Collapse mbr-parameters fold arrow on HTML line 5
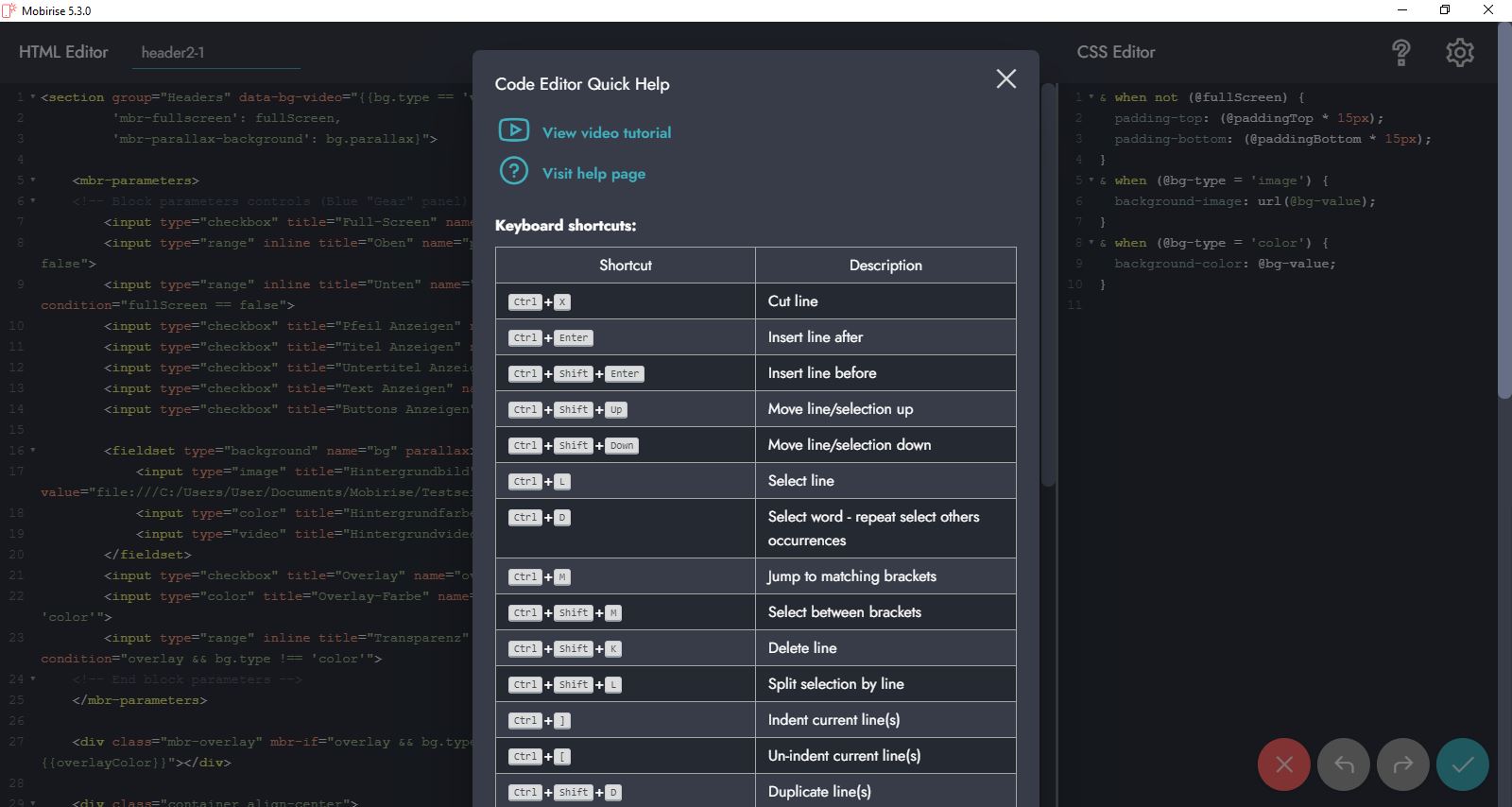The width and height of the screenshot is (1512, 807). click(33, 180)
